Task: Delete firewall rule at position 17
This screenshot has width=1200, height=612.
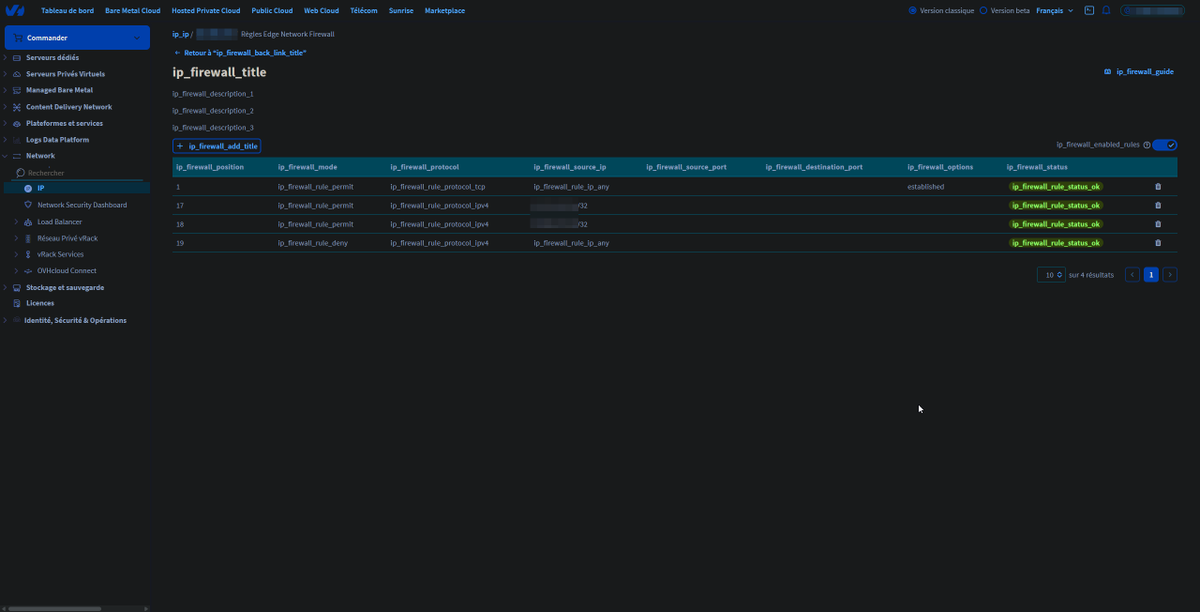Action: (x=1158, y=205)
